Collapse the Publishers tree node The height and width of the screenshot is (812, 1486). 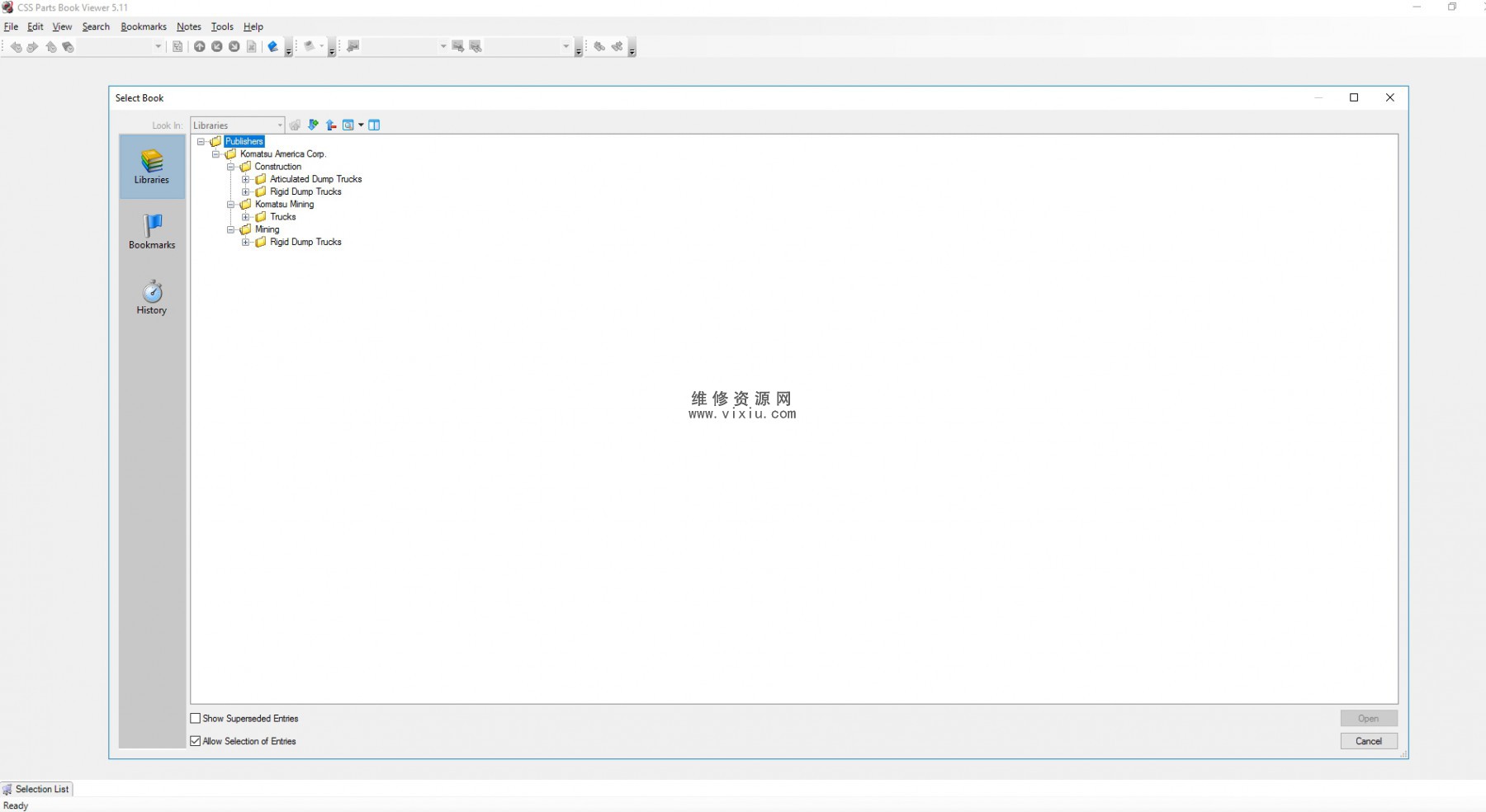201,141
